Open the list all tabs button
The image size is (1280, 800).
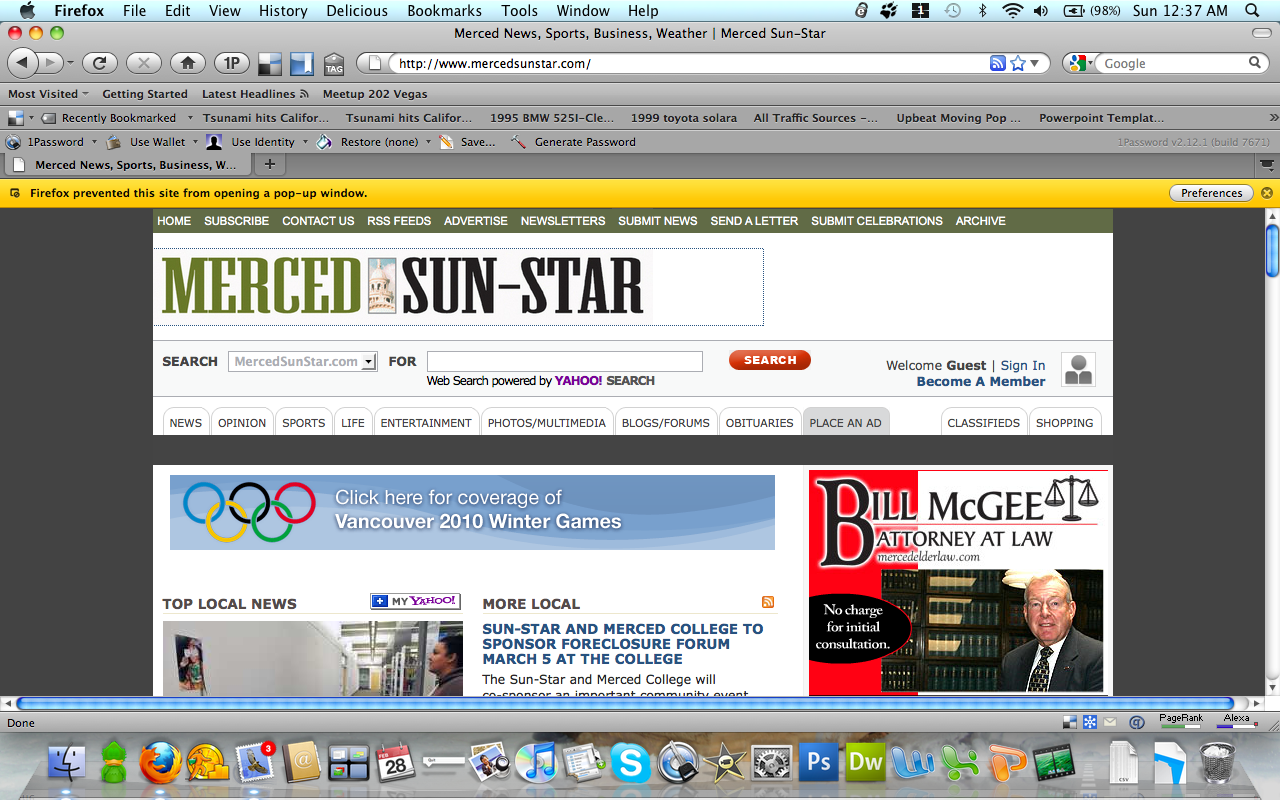pyautogui.click(x=1266, y=165)
